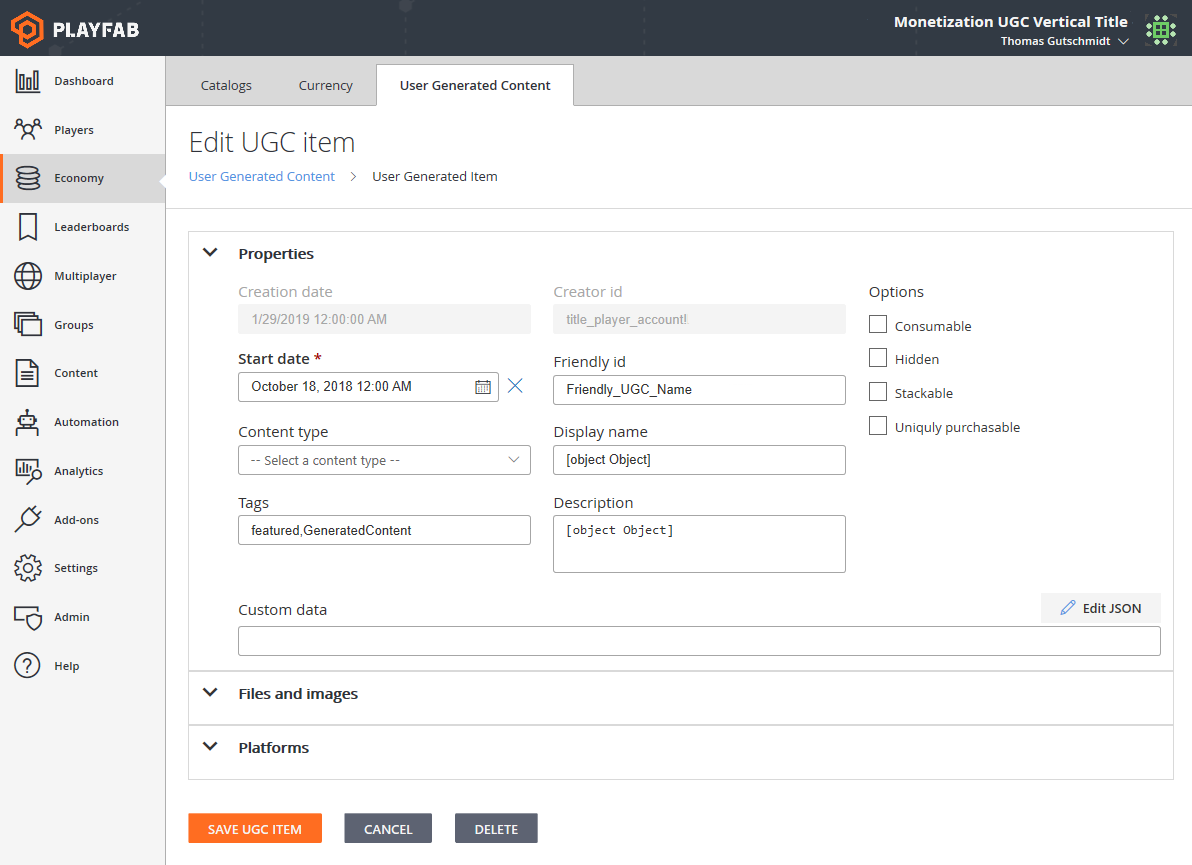Click SAVE UGC ITEM button
Image resolution: width=1192 pixels, height=865 pixels.
tap(255, 829)
